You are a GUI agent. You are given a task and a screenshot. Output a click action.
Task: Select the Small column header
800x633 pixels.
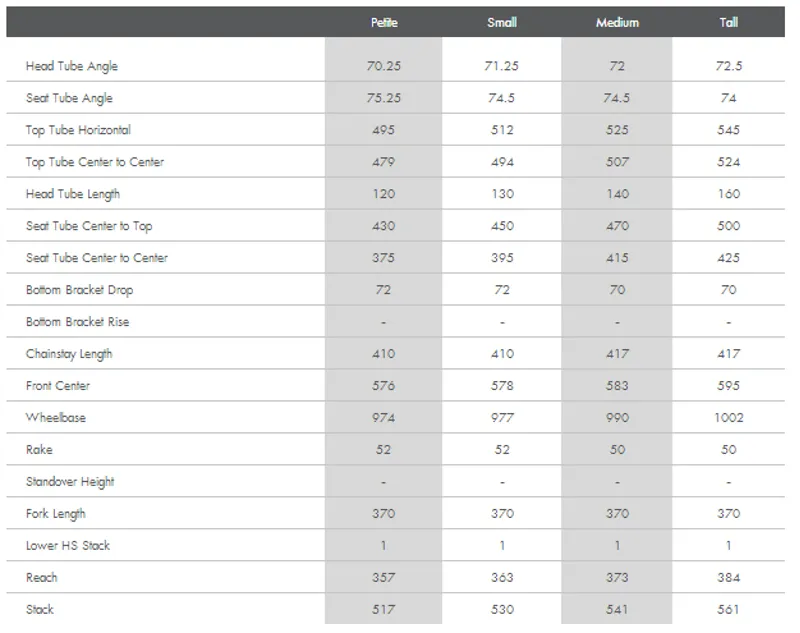502,22
